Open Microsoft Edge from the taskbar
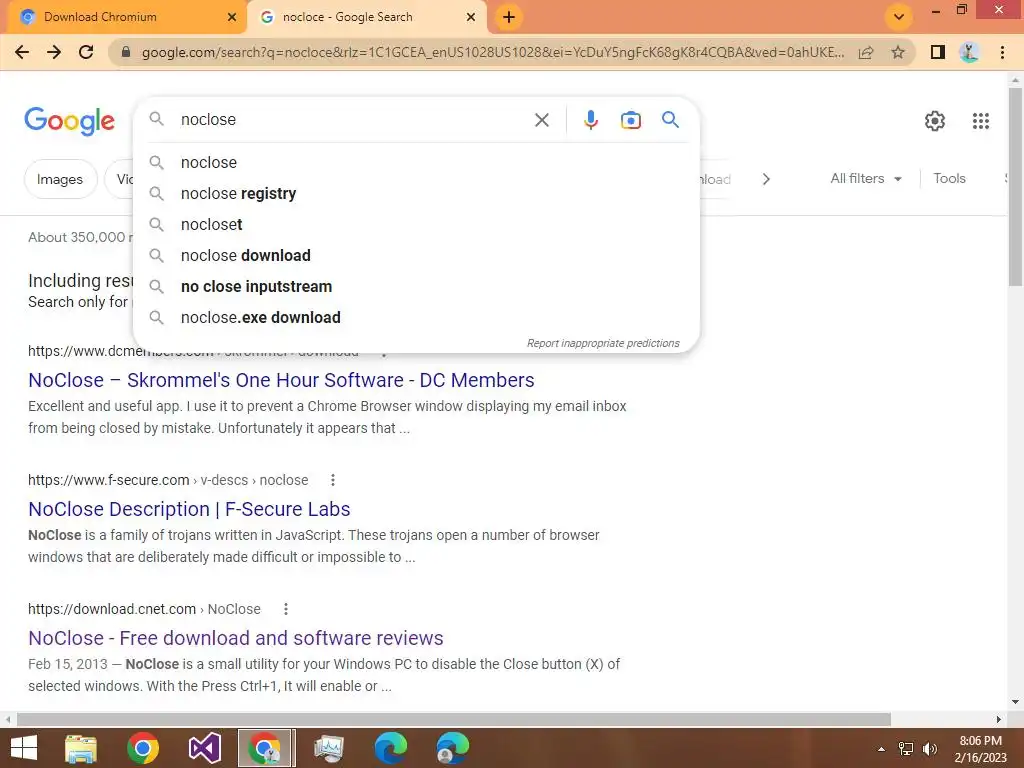This screenshot has width=1024, height=768. coord(391,748)
